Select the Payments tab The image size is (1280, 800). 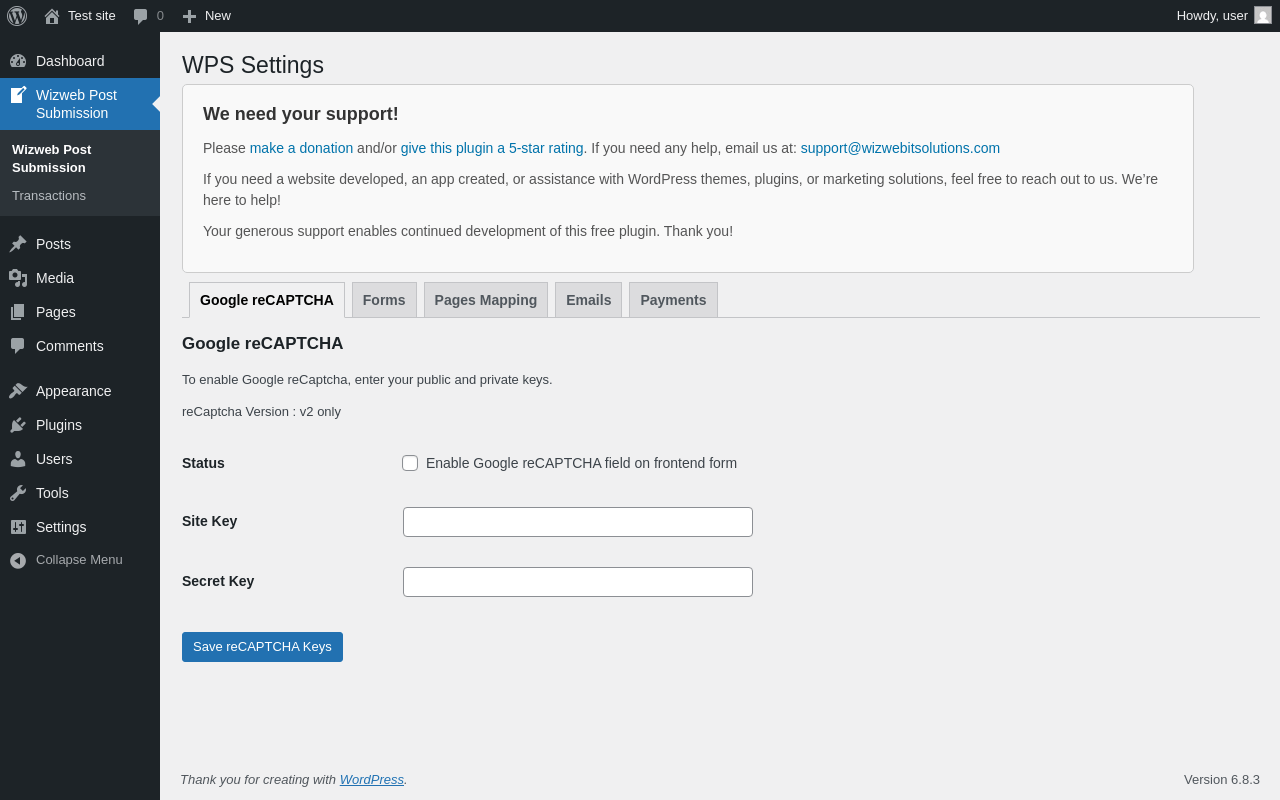(x=673, y=300)
